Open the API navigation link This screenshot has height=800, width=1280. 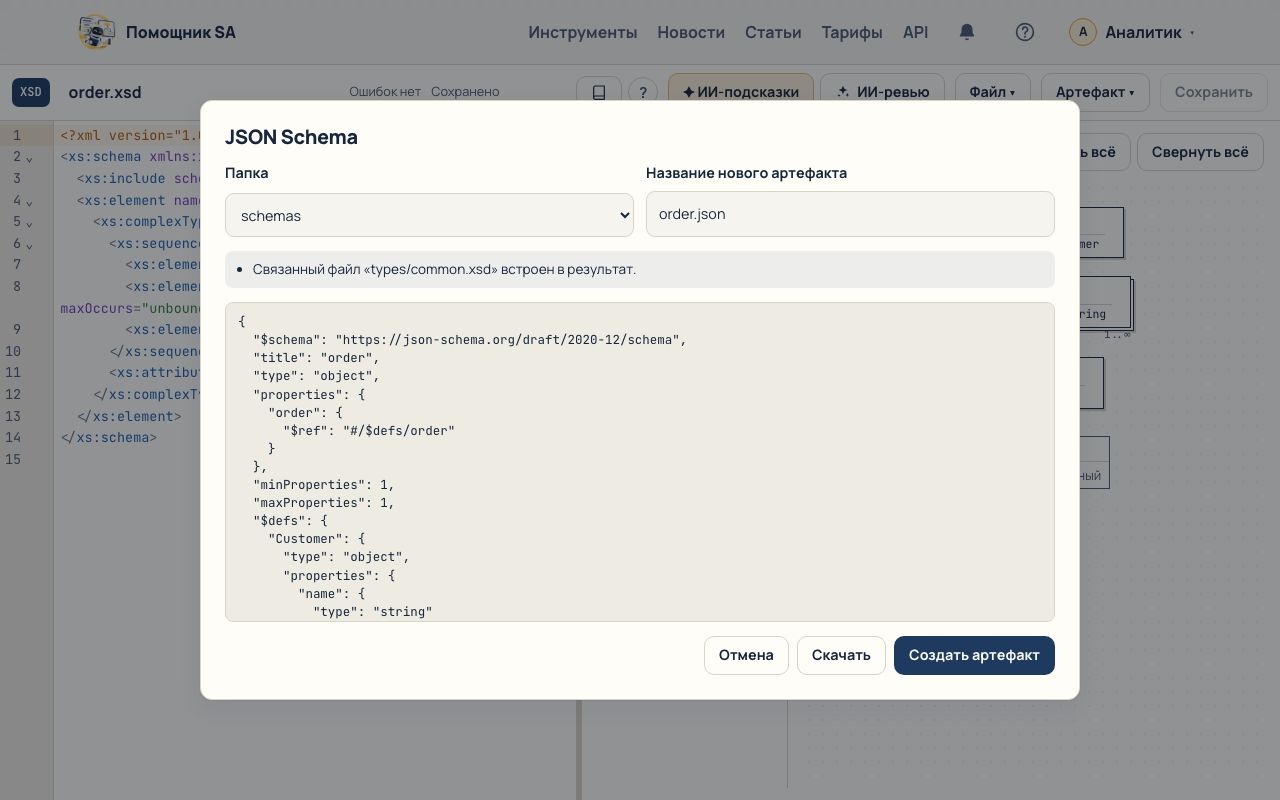[916, 32]
